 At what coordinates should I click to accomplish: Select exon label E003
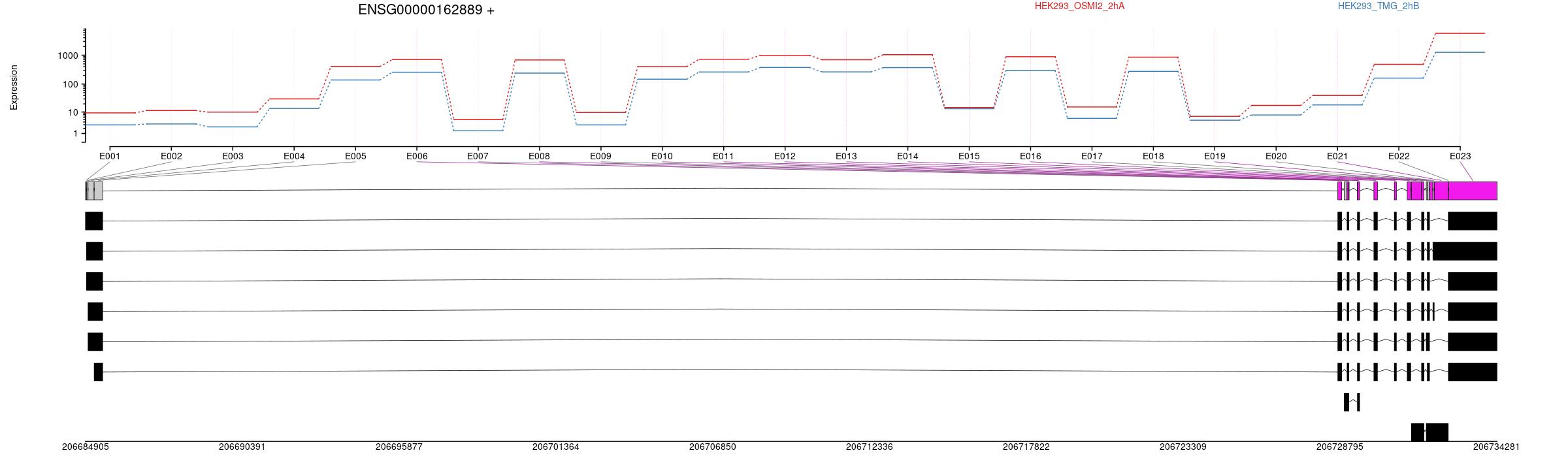233,157
